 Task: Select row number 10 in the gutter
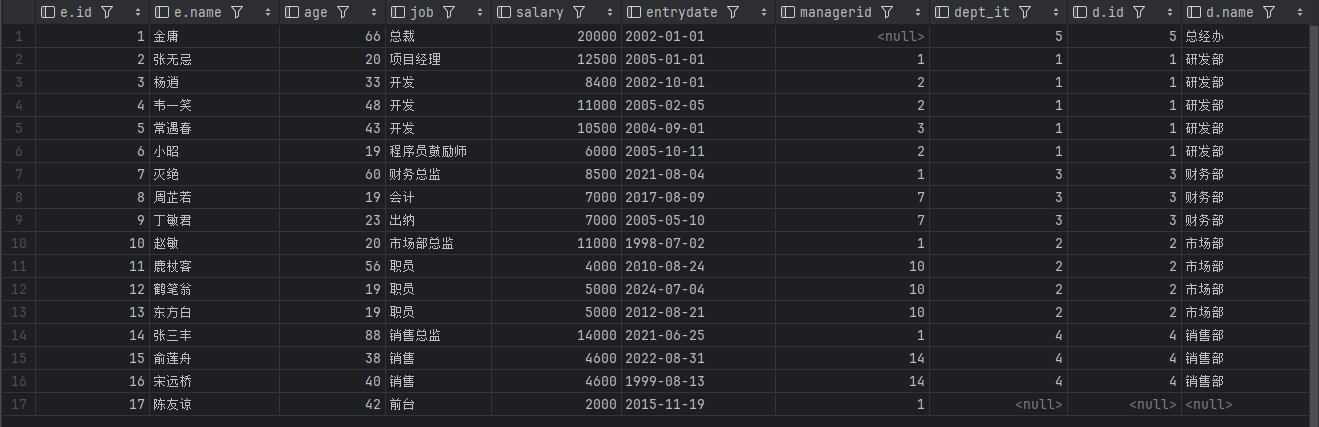17,243
